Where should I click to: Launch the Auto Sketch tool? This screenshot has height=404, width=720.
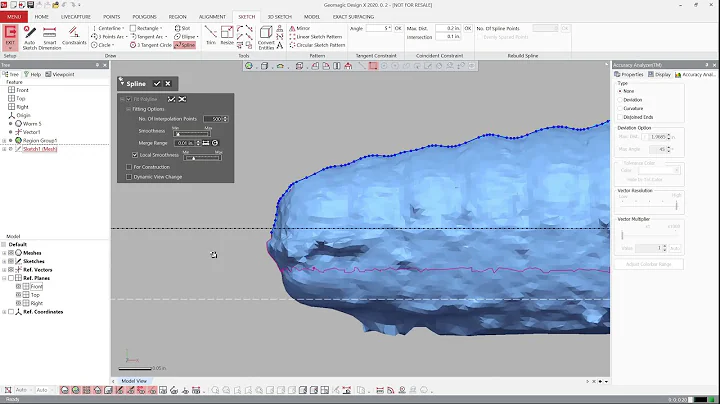coord(29,38)
